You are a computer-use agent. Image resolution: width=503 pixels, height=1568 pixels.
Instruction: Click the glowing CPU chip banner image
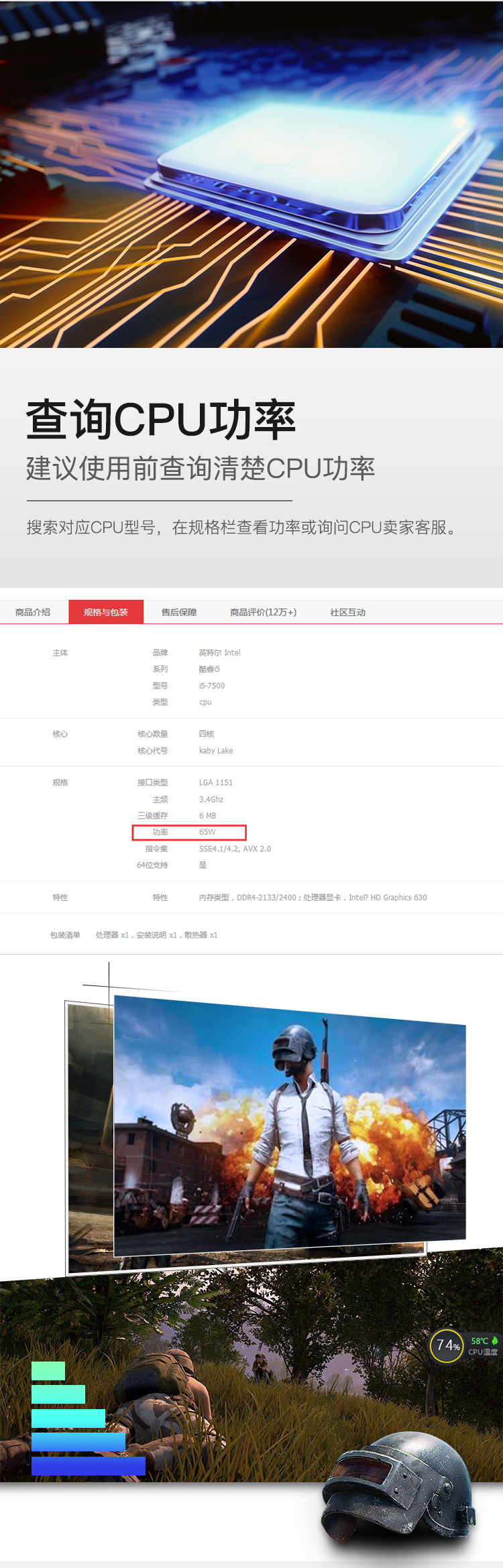coord(251,174)
